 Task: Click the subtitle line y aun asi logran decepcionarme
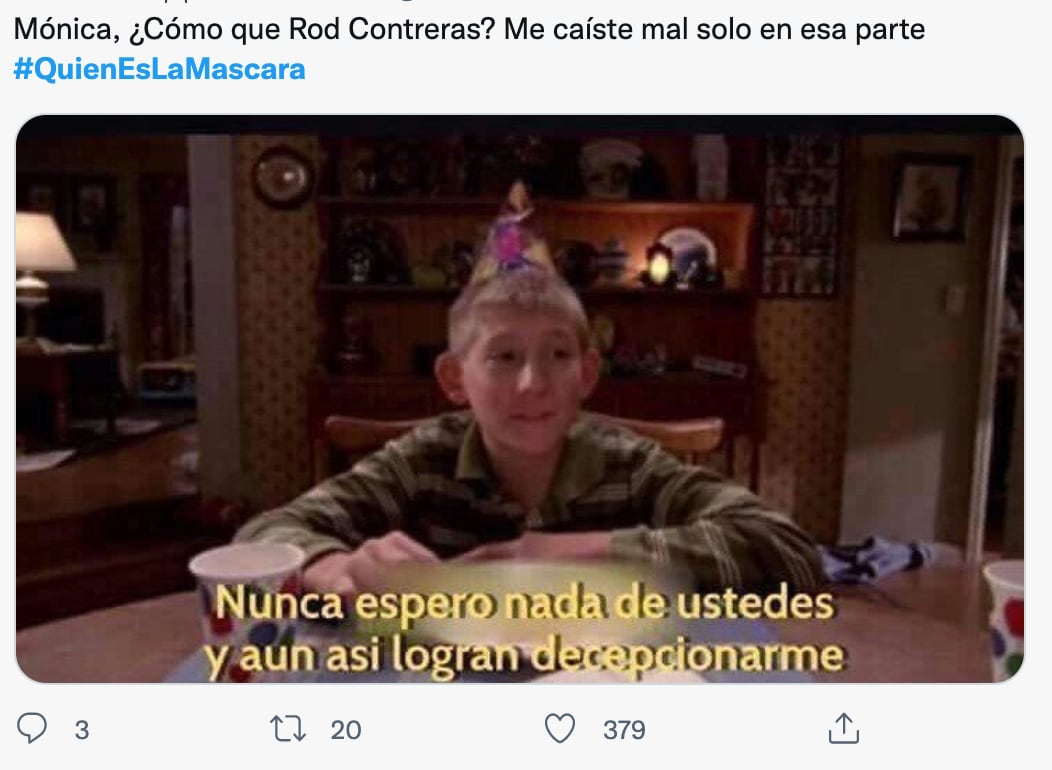[524, 656]
